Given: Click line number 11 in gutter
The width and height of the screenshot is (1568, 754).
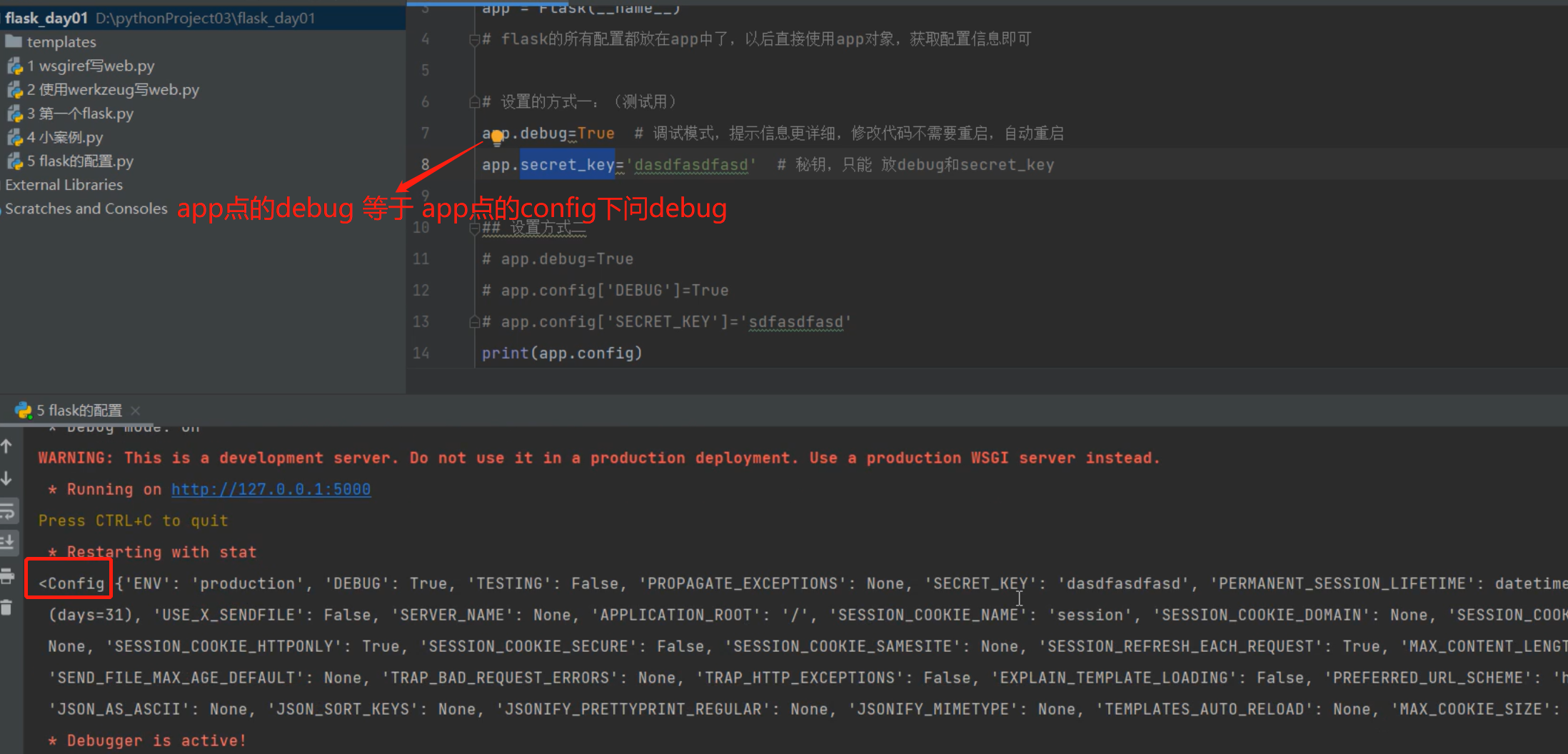Looking at the screenshot, I should [421, 259].
